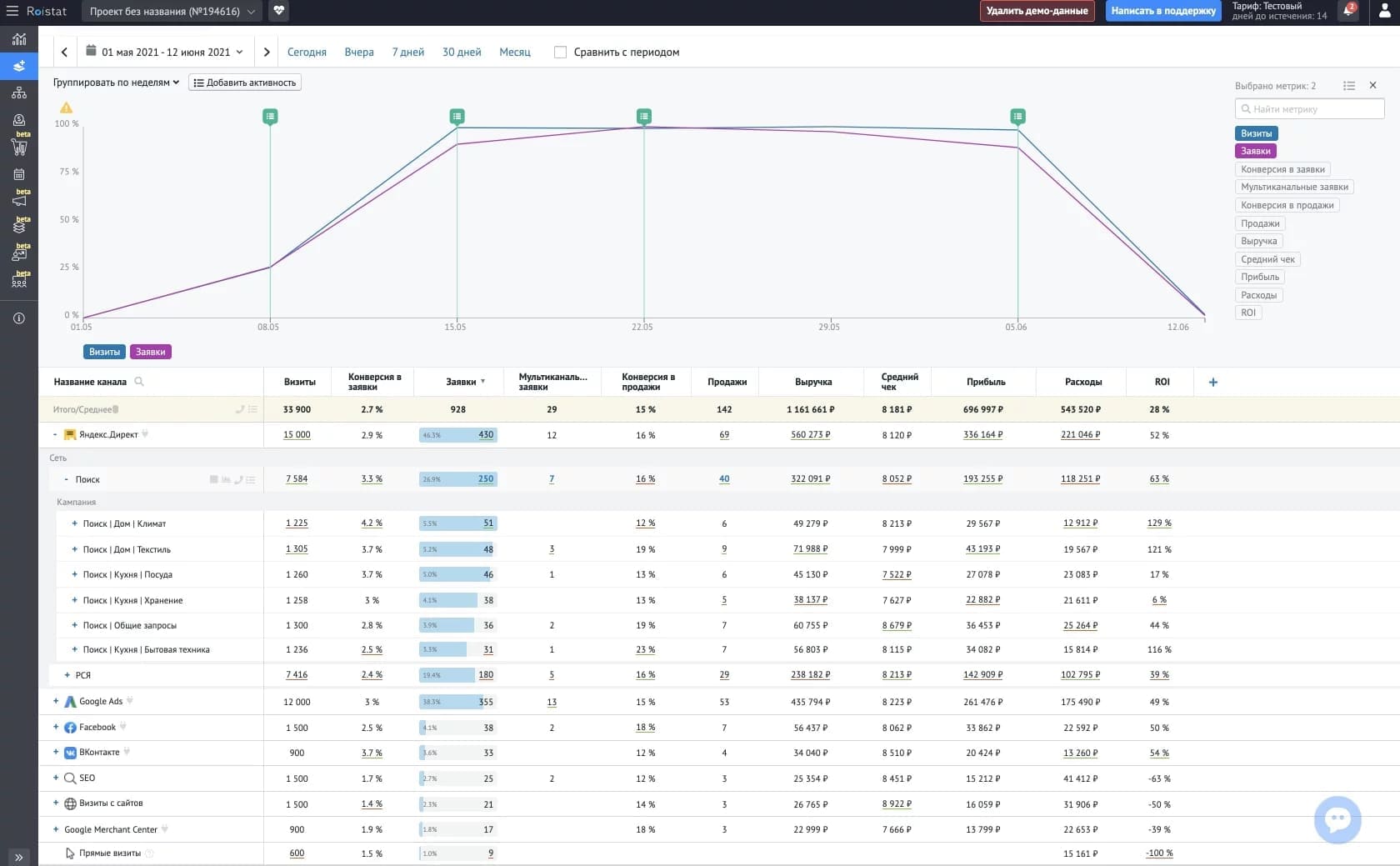This screenshot has width=1400, height=866.
Task: Expand sidebar with double-arrow icon
Action: pyautogui.click(x=18, y=857)
